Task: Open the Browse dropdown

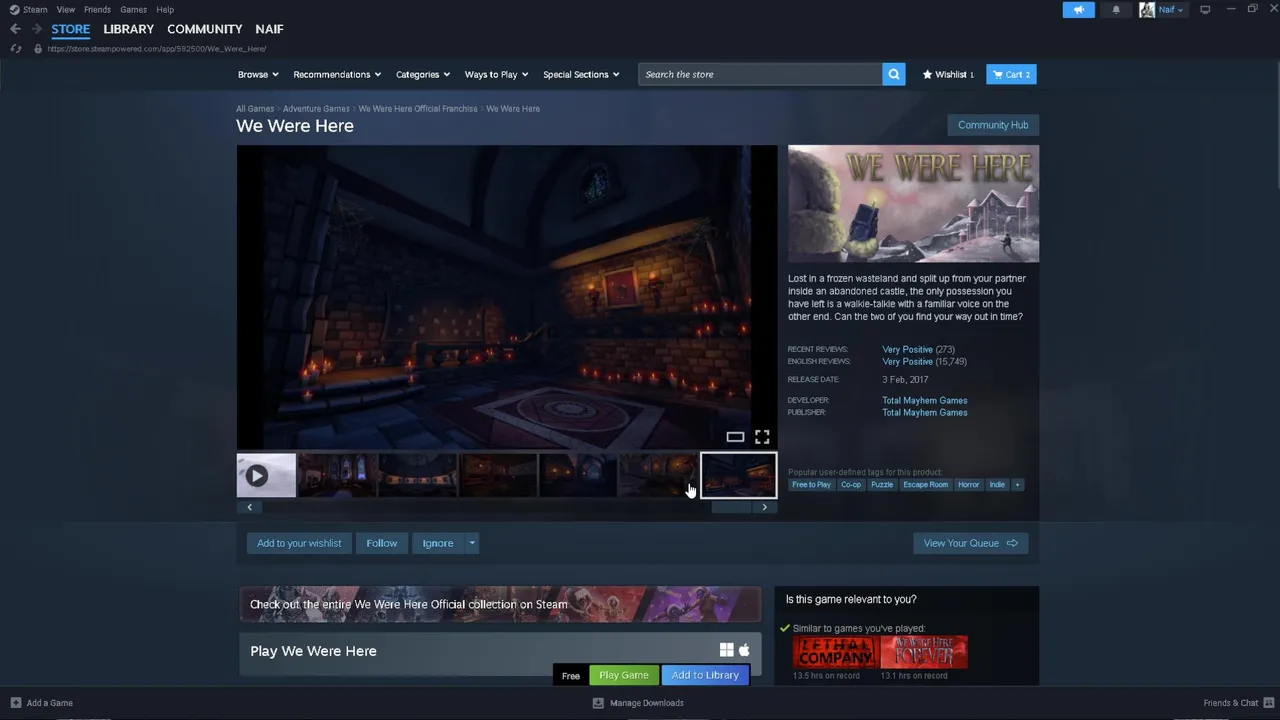Action: pos(257,74)
